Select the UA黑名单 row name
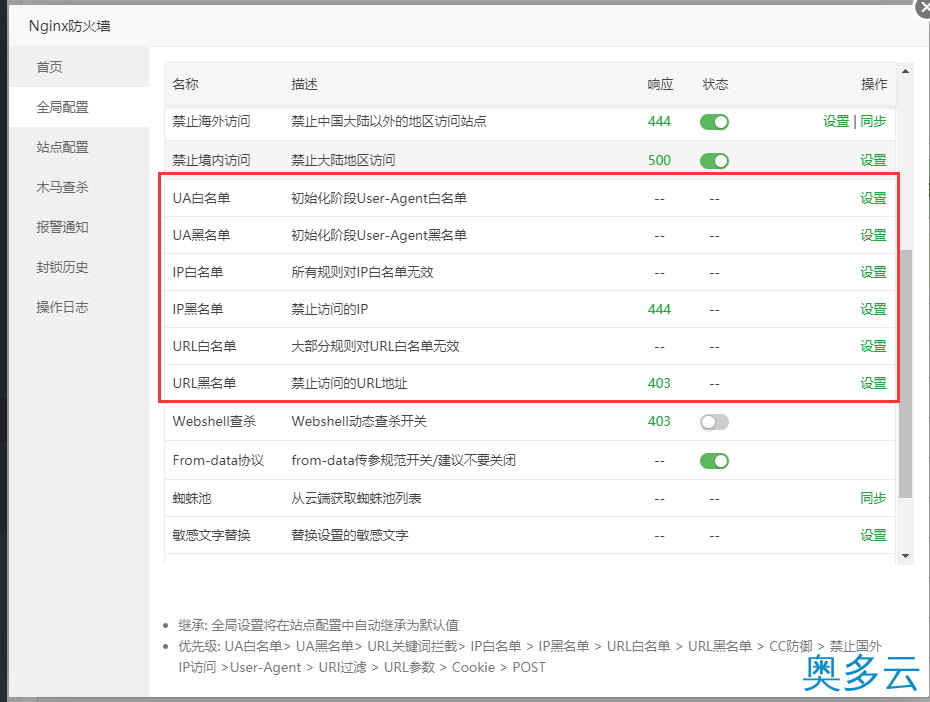 coord(201,235)
